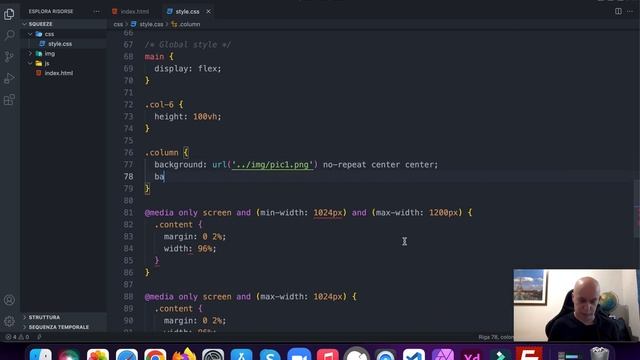Open Safari from the dock
This screenshot has height=360, width=640.
[x=127, y=354]
